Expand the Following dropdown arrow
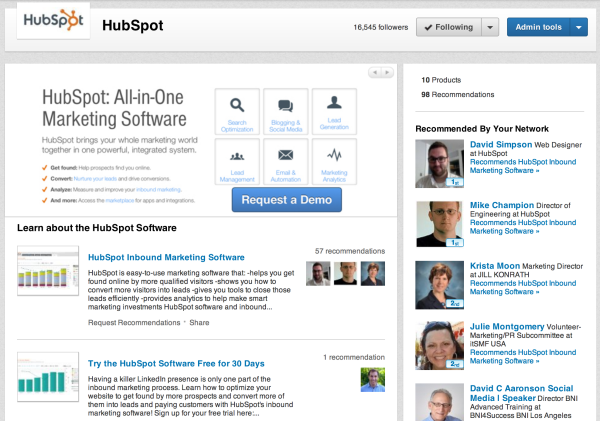This screenshot has height=421, width=600. (x=490, y=27)
